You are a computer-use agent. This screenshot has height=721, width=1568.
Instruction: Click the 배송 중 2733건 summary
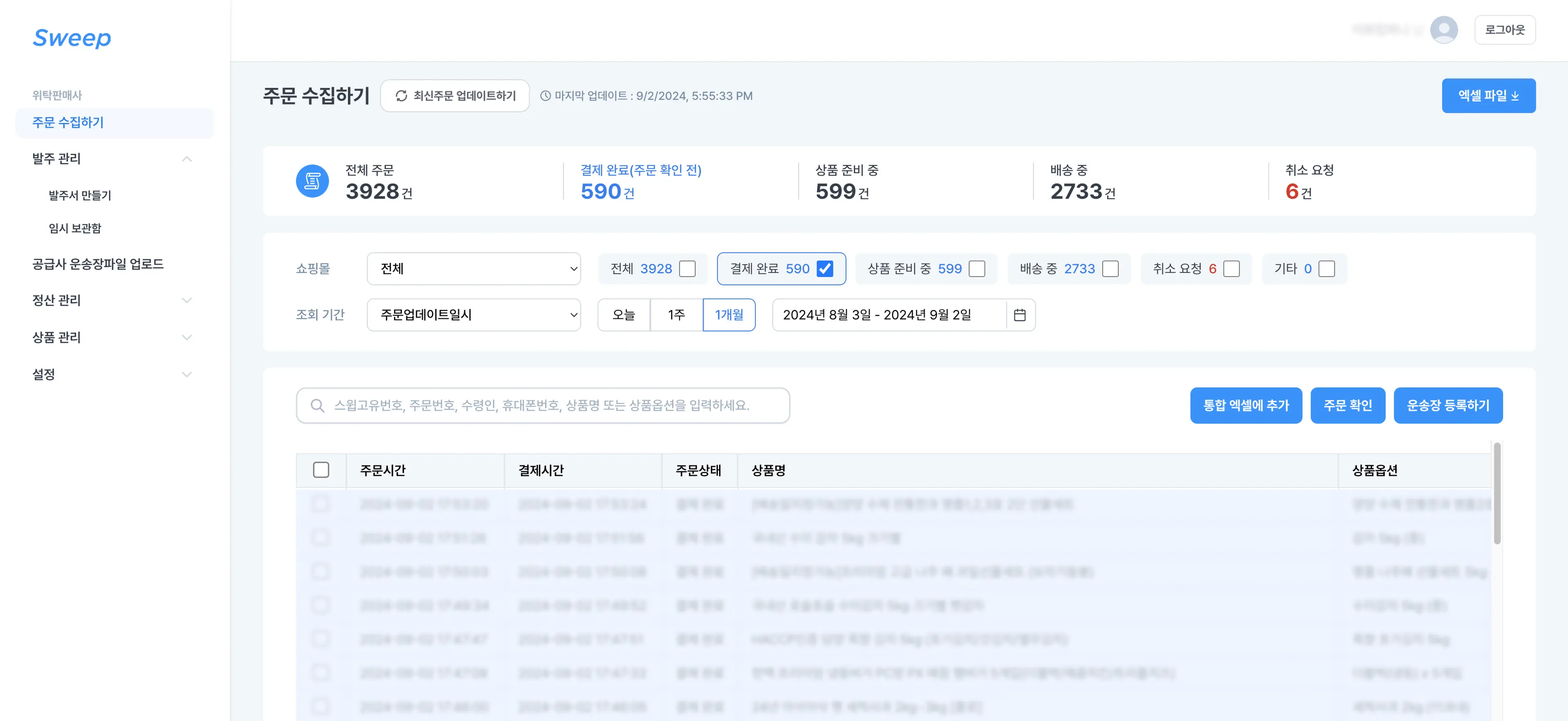tap(1083, 181)
